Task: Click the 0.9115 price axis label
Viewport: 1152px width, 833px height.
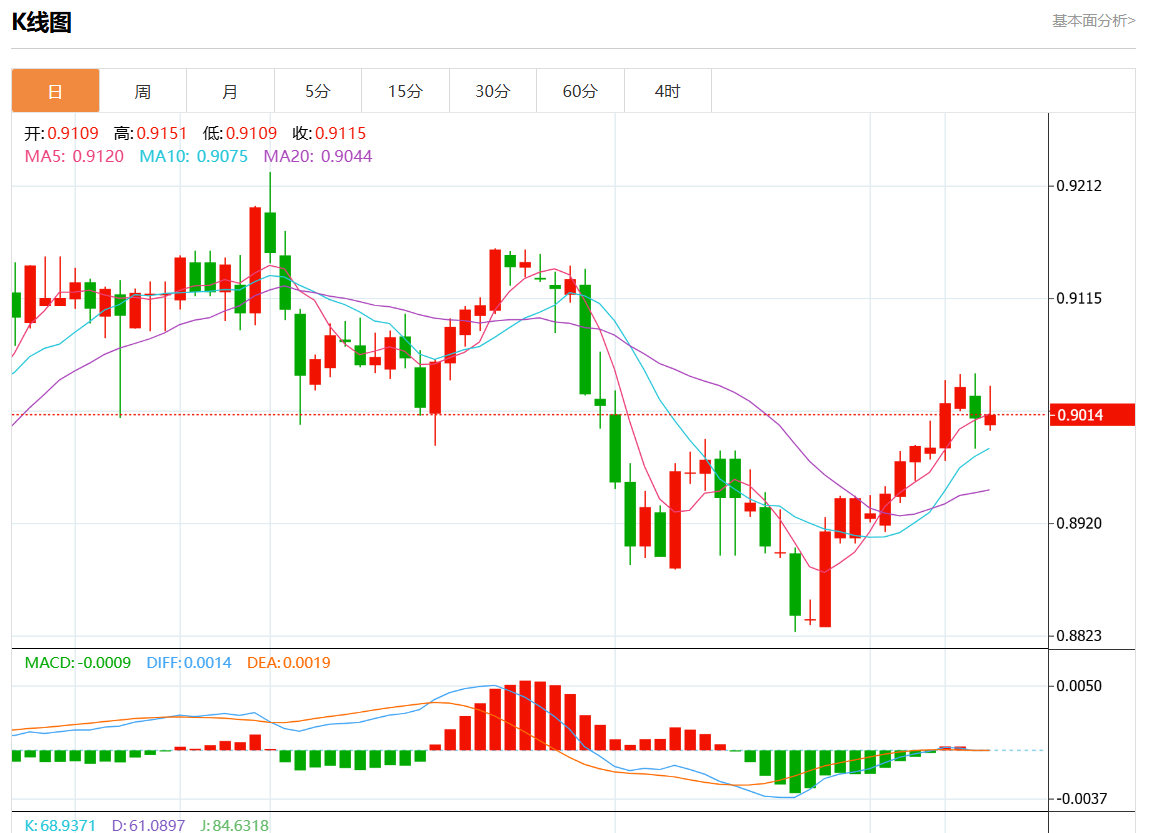Action: click(1079, 298)
